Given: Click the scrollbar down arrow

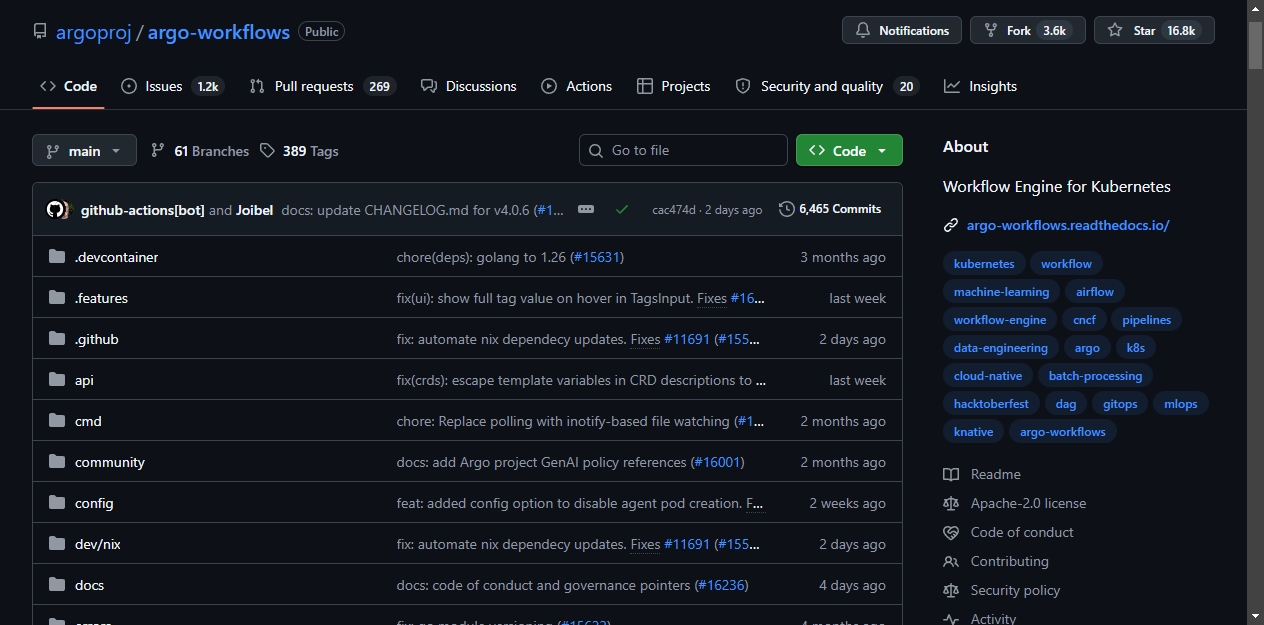Looking at the screenshot, I should 1255,616.
